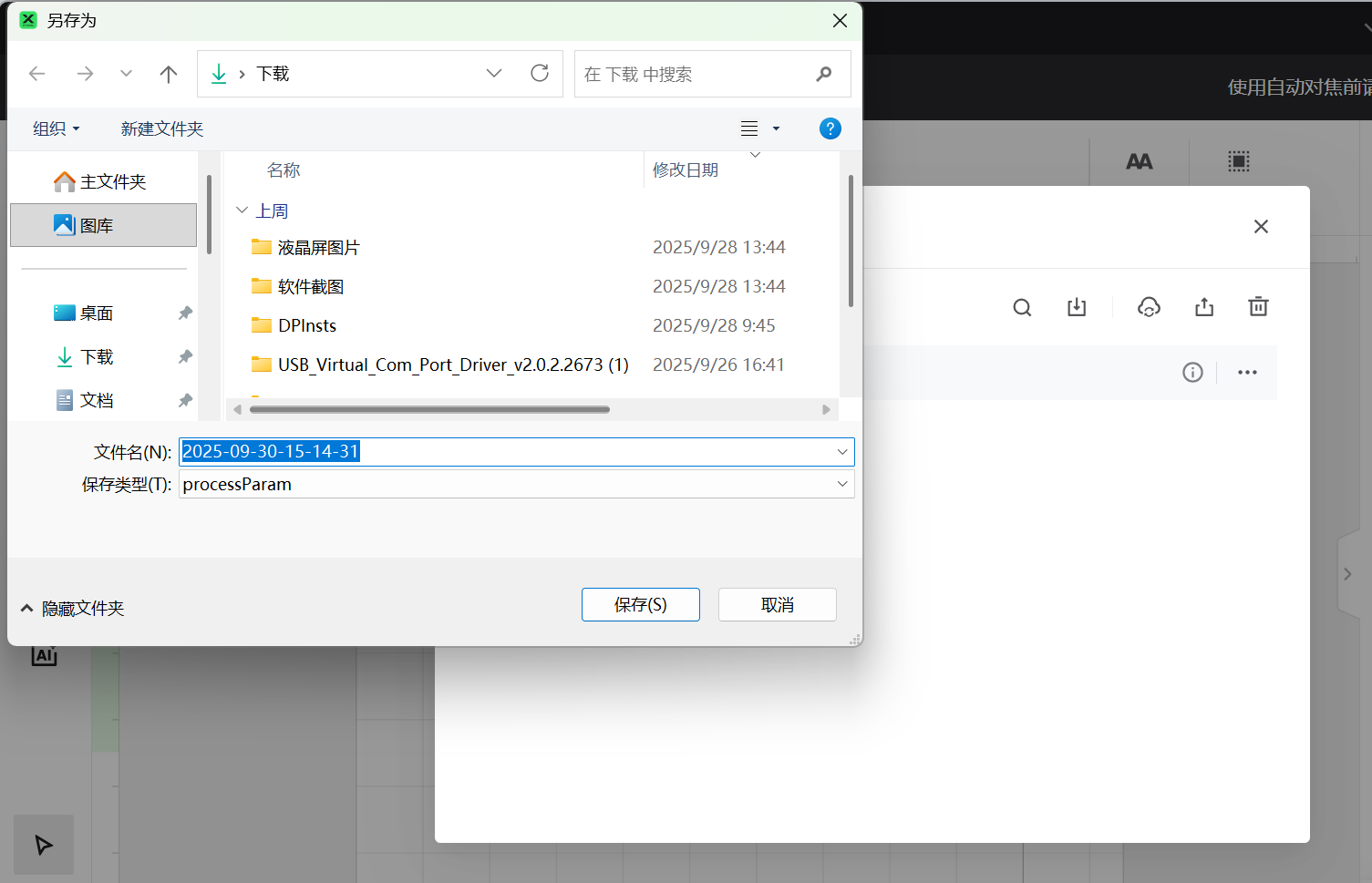Click the share export icon

tap(1204, 307)
